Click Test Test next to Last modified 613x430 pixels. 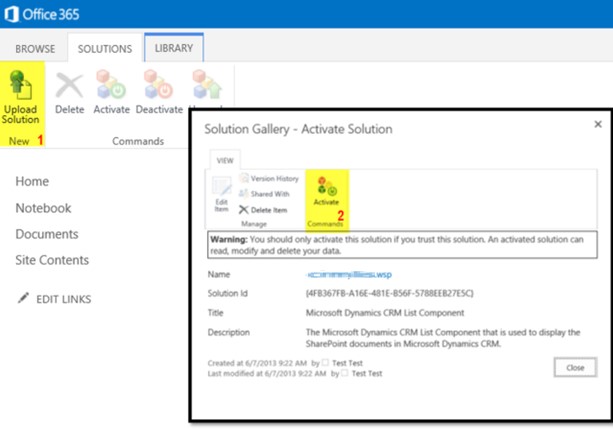tap(367, 374)
